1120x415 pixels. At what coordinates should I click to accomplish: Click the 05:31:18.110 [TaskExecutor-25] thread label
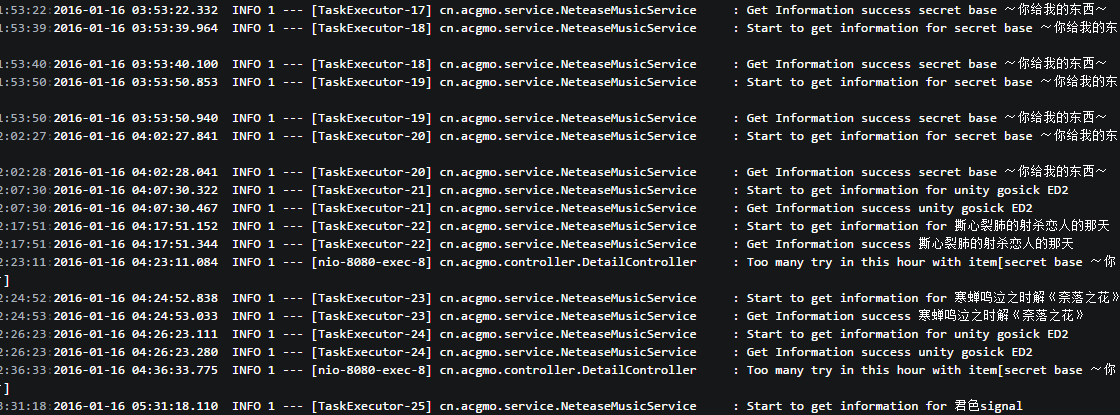pos(371,406)
